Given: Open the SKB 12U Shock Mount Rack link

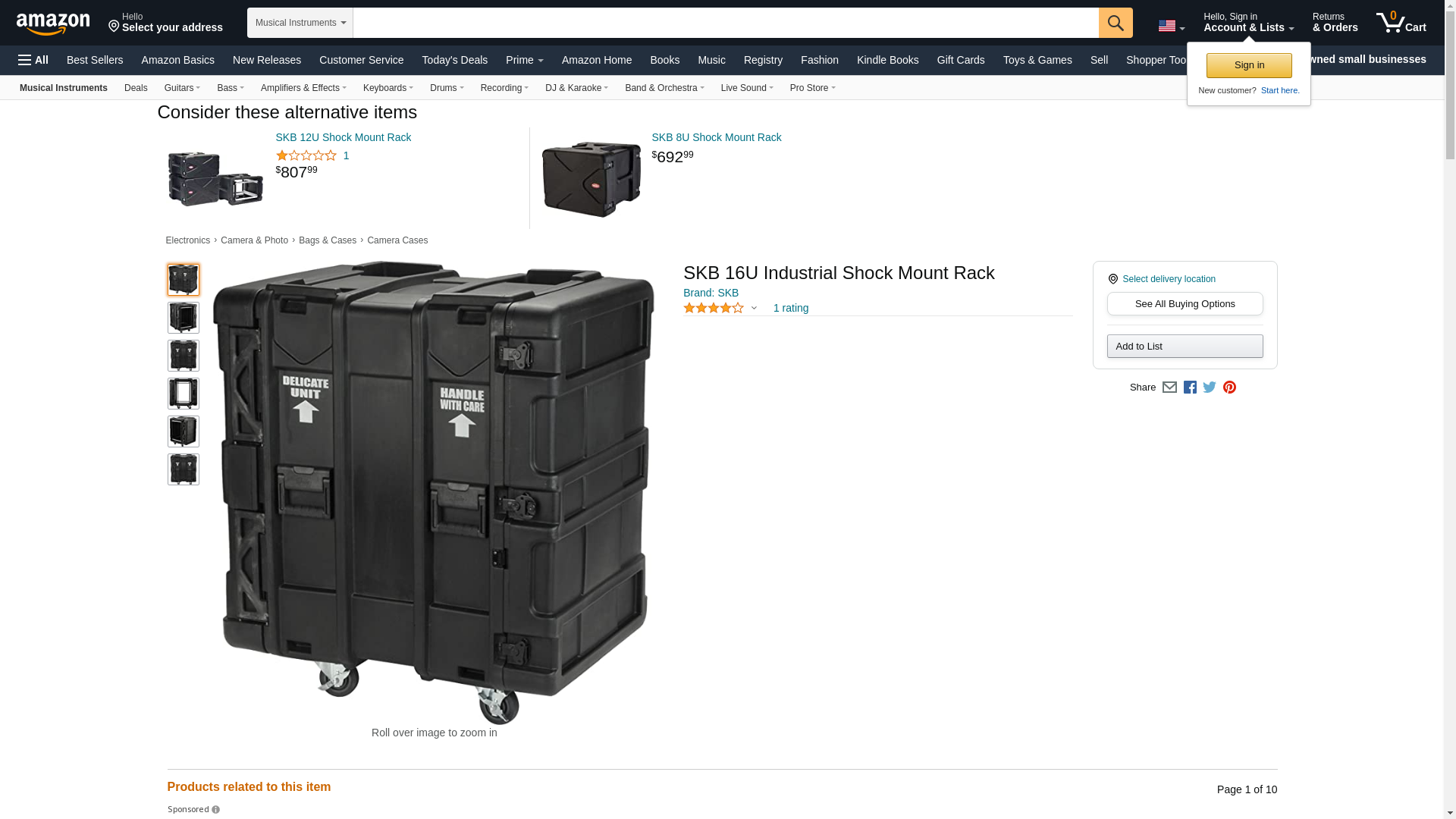Looking at the screenshot, I should (344, 137).
